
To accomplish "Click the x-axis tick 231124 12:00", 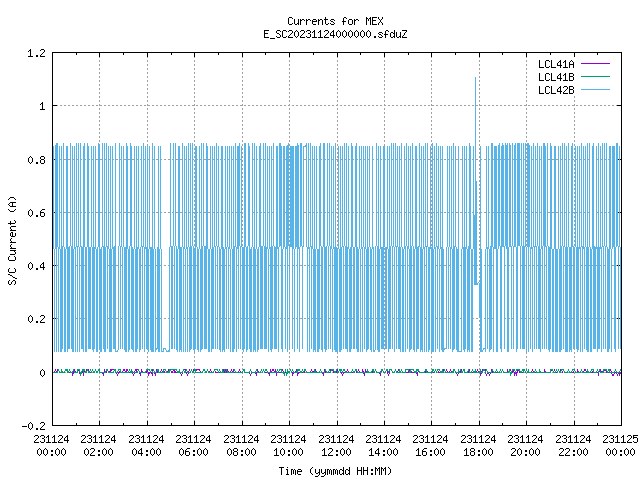I will 336,446.
